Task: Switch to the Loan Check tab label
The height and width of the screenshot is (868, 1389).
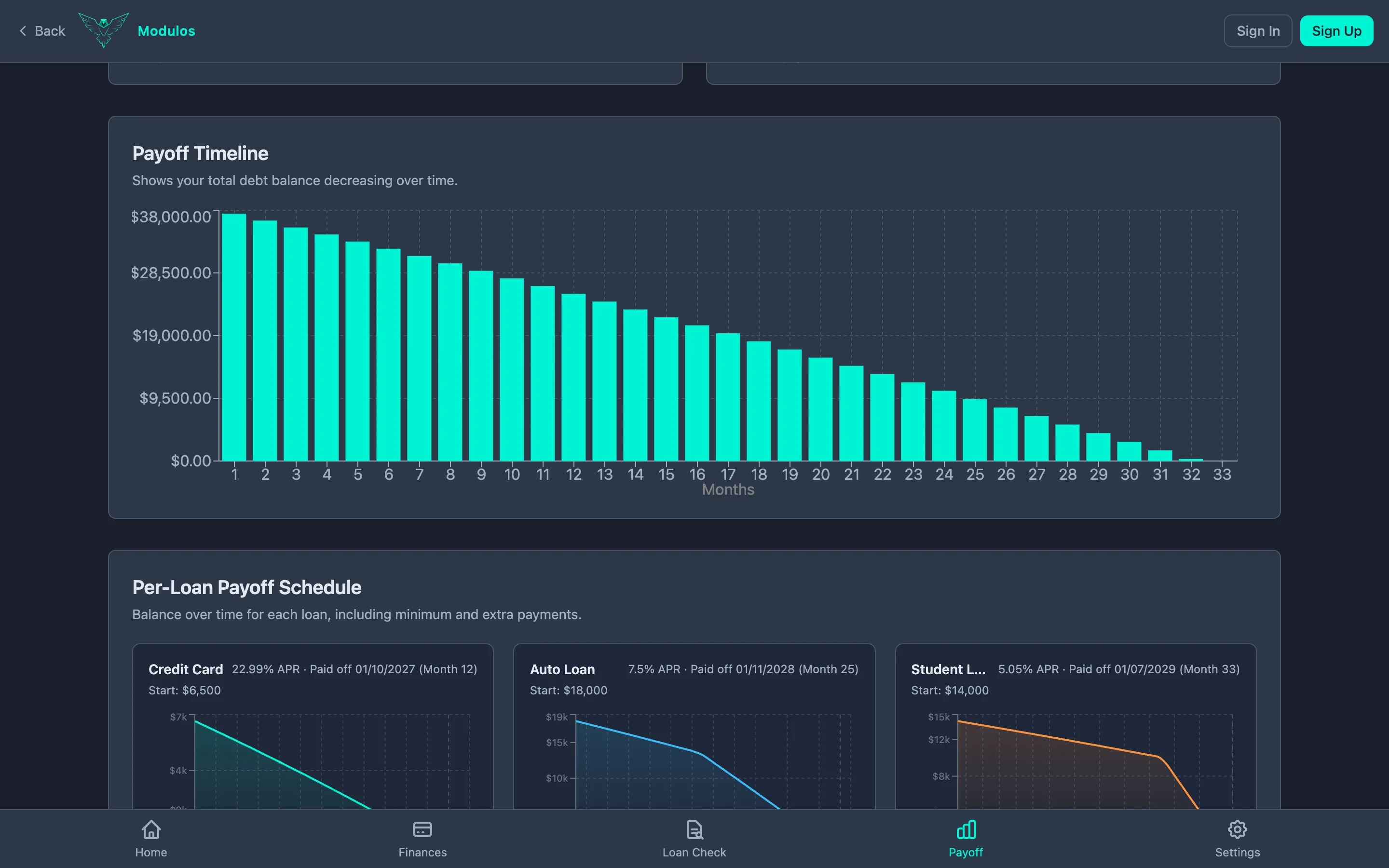Action: [694, 853]
